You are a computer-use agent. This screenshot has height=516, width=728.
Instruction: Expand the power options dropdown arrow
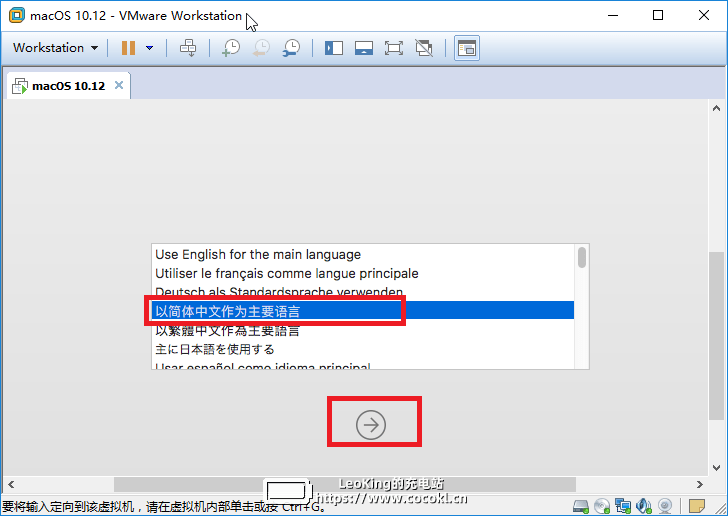(x=150, y=48)
